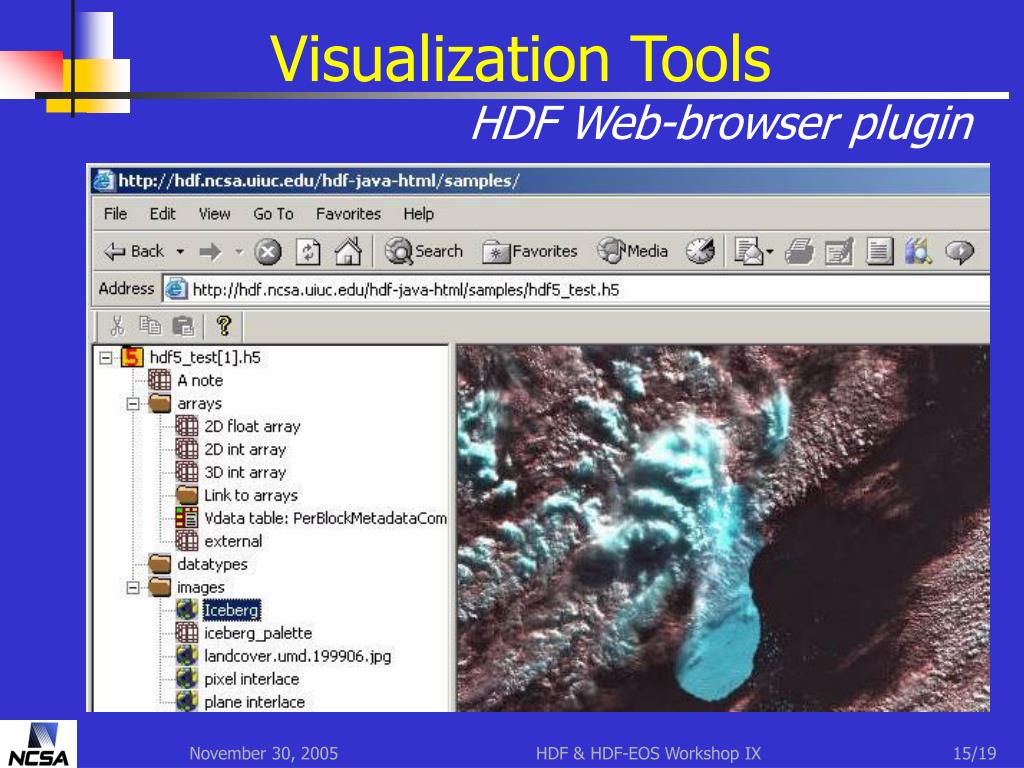Open the Media toolbar button

[x=632, y=251]
